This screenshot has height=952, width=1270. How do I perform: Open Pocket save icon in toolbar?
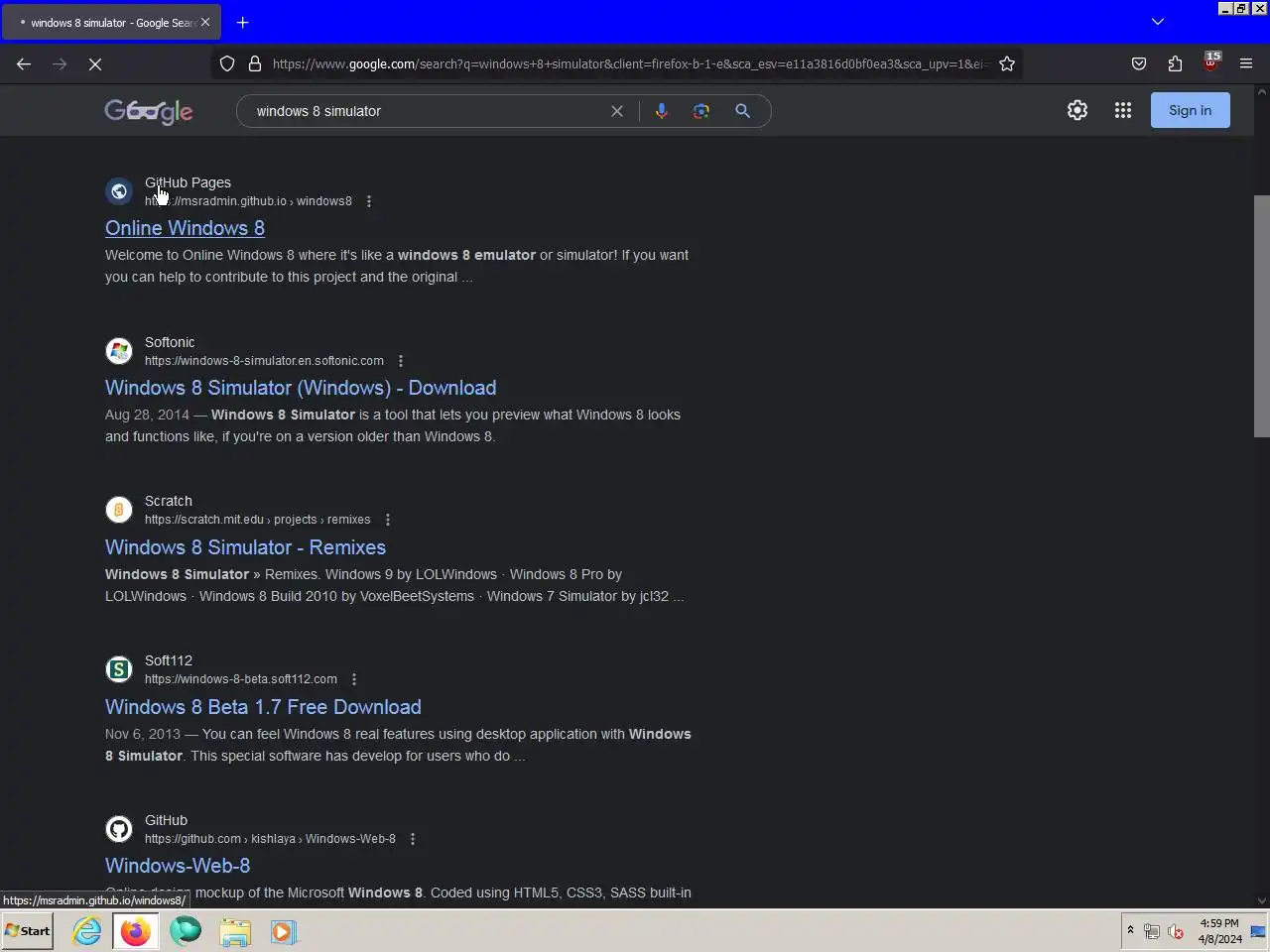(x=1139, y=63)
